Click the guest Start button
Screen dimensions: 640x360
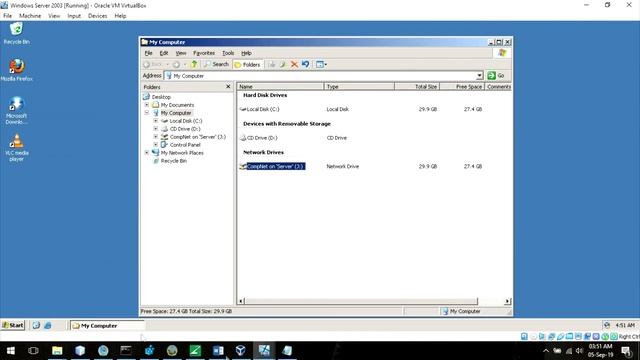click(13, 325)
